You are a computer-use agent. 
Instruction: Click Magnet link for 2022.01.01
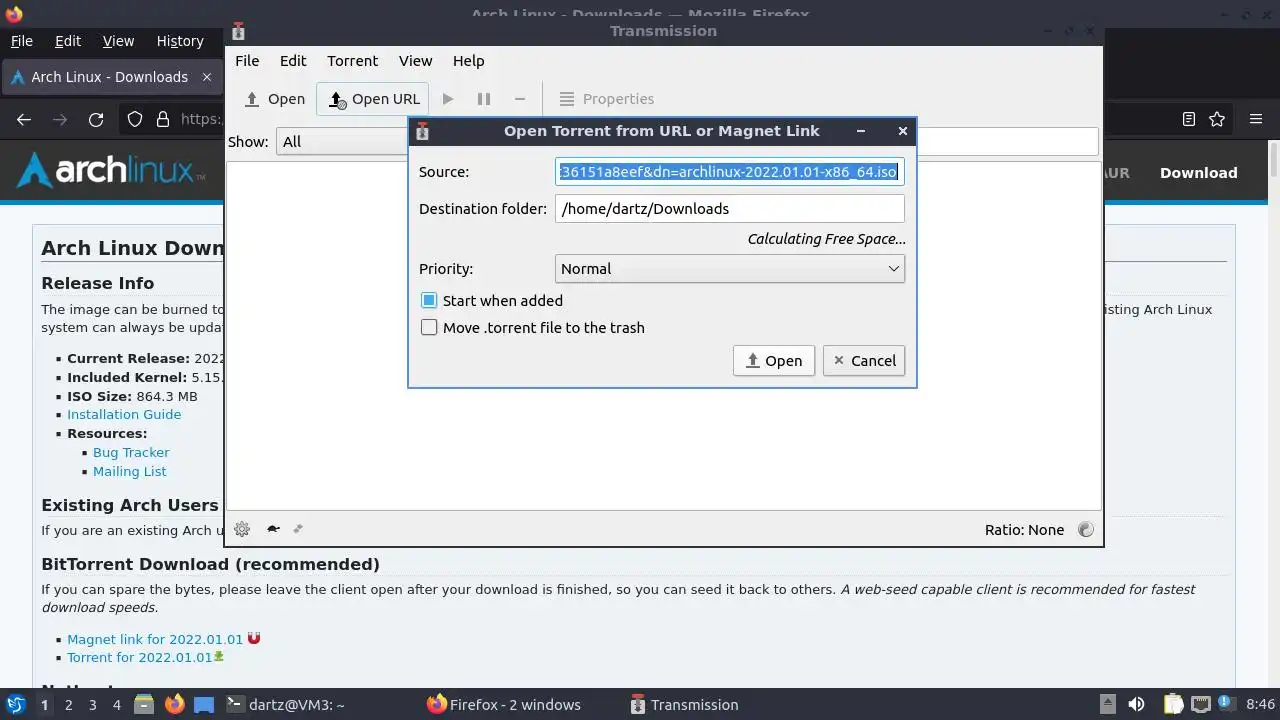155,639
